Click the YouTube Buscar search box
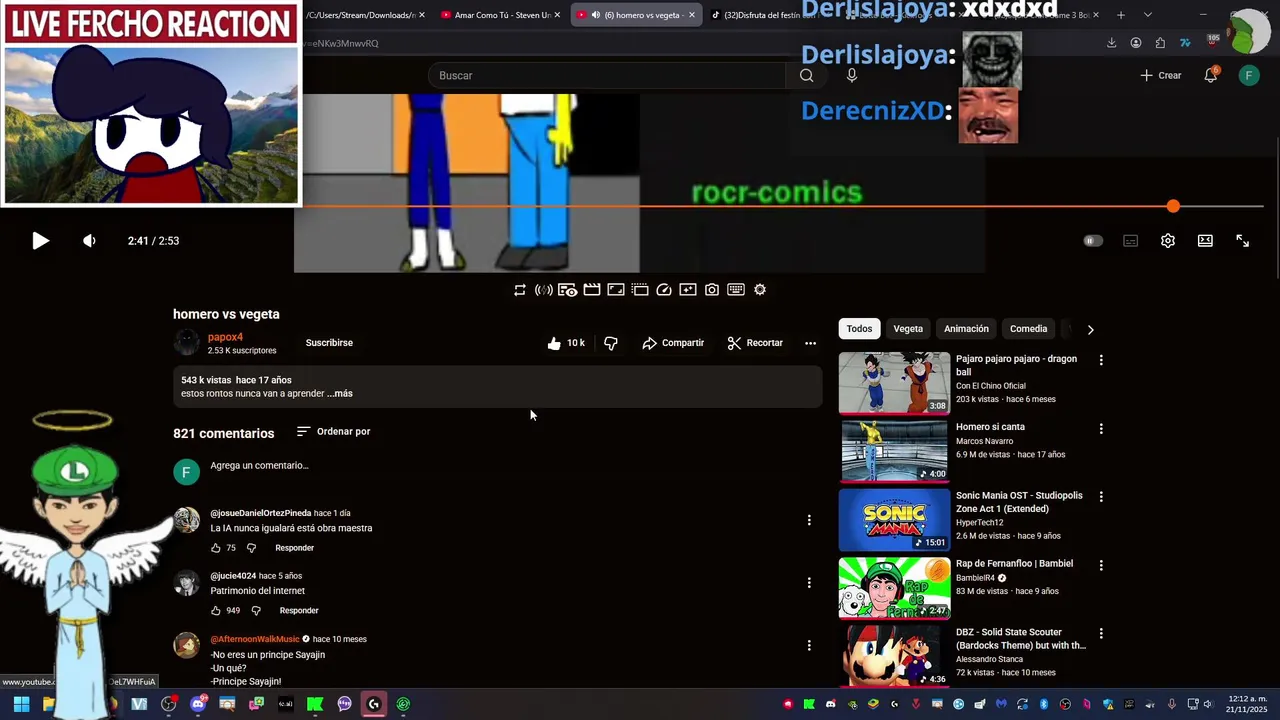This screenshot has width=1280, height=720. [x=608, y=76]
